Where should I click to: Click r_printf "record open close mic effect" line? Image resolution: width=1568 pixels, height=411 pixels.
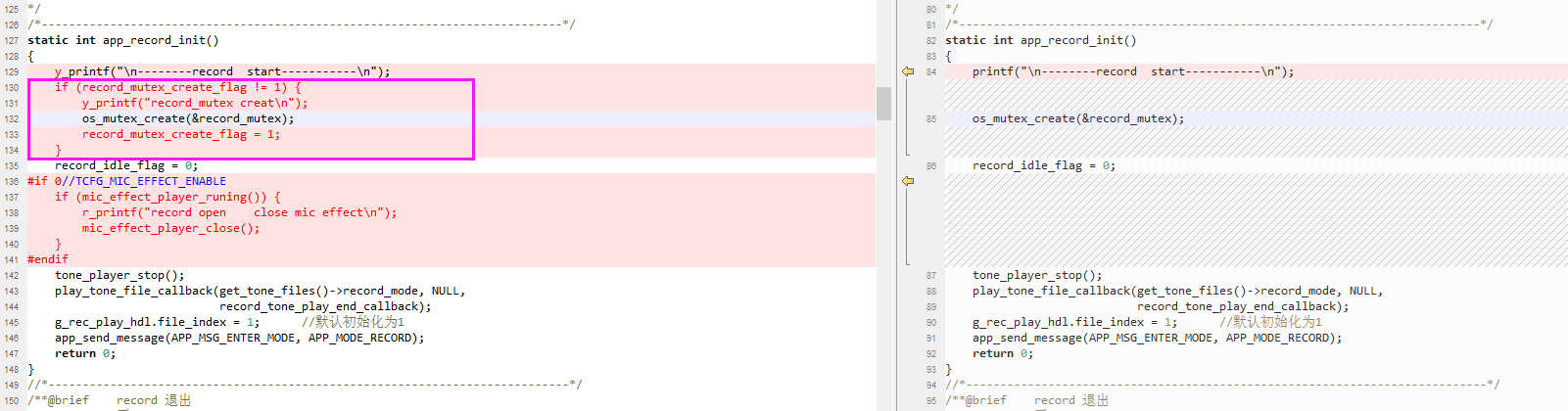(x=240, y=212)
